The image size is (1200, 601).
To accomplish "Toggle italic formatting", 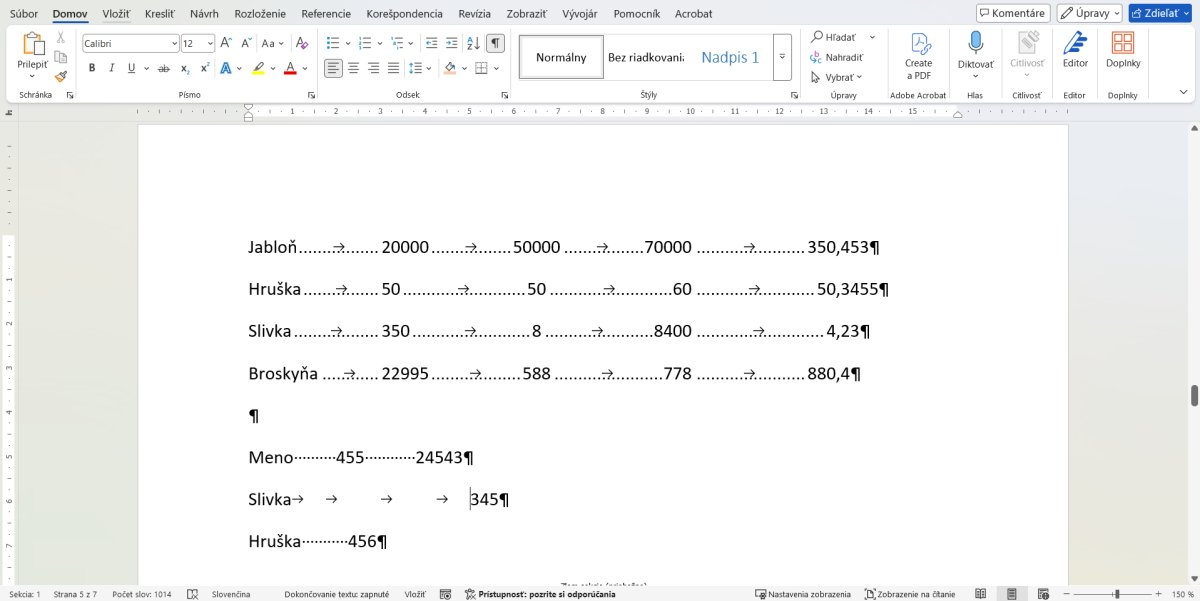I will coord(111,68).
